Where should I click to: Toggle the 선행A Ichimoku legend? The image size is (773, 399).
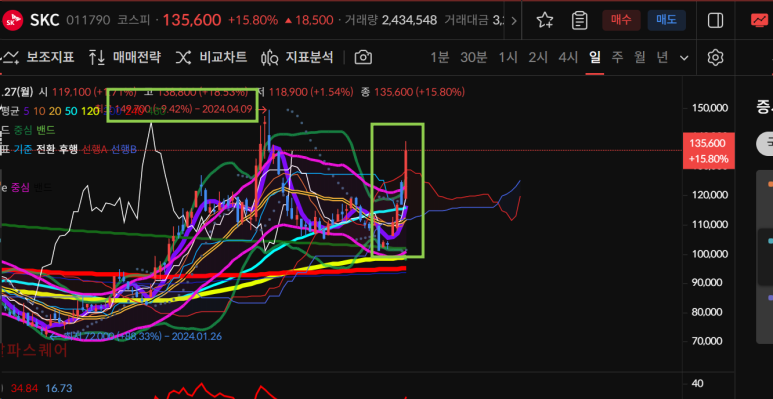(95, 149)
